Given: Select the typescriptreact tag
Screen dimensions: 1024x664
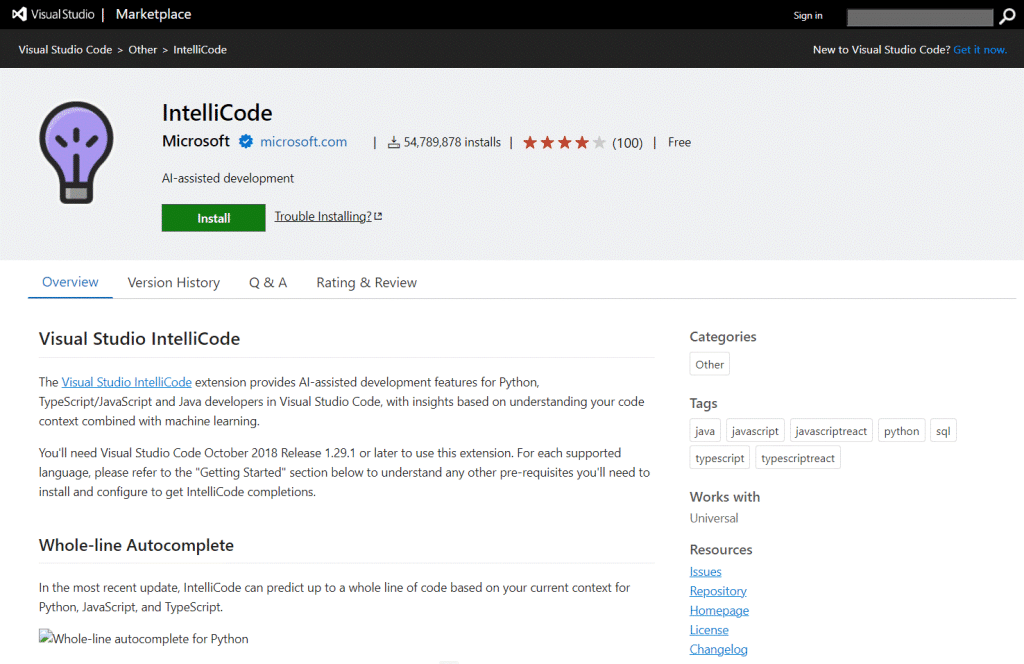Looking at the screenshot, I should click(x=797, y=458).
